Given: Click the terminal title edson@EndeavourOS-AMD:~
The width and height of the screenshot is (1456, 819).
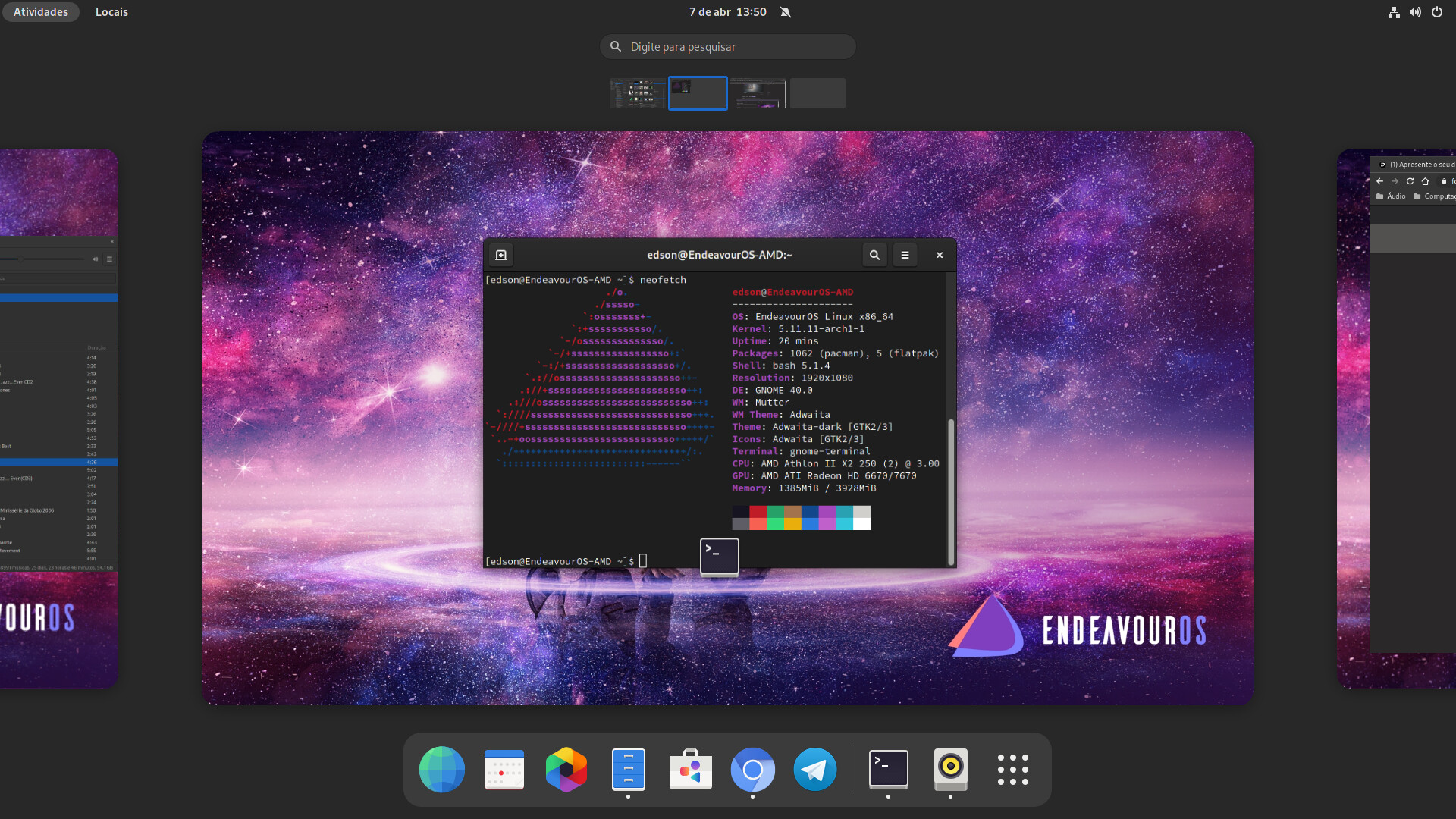Looking at the screenshot, I should click(720, 256).
